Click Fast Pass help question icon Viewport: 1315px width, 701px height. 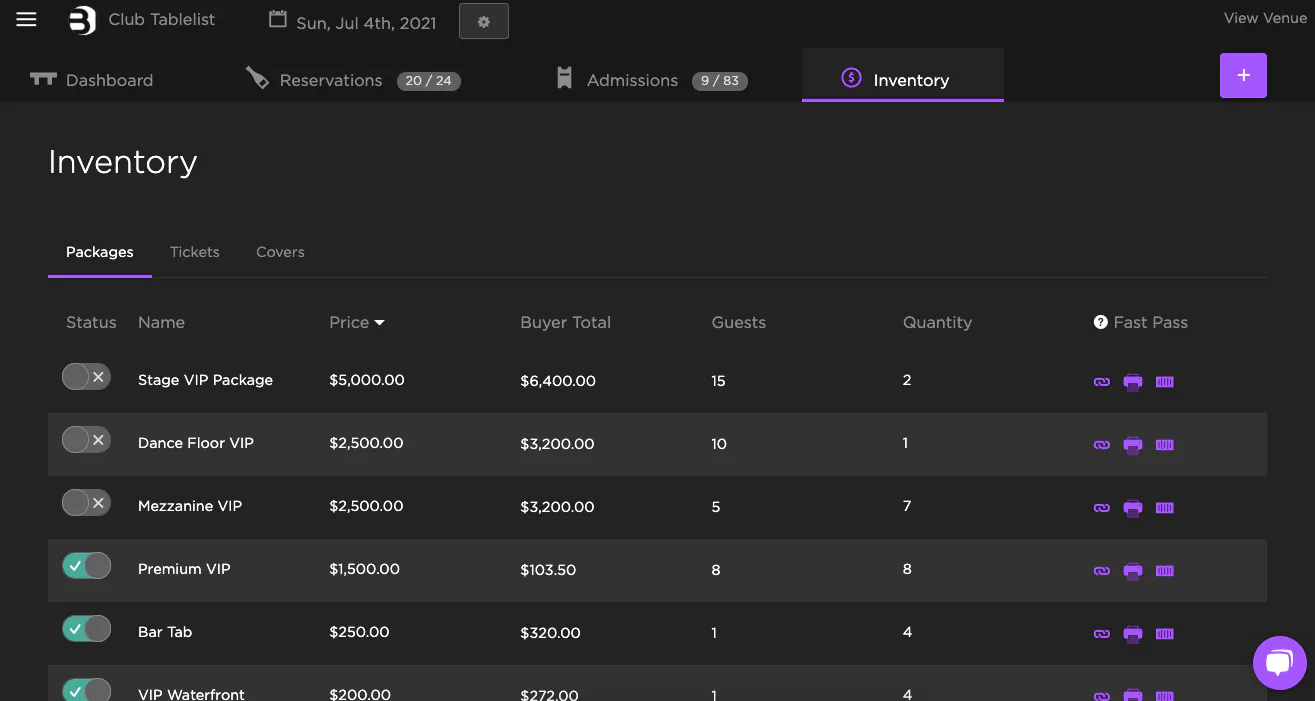(x=1100, y=322)
